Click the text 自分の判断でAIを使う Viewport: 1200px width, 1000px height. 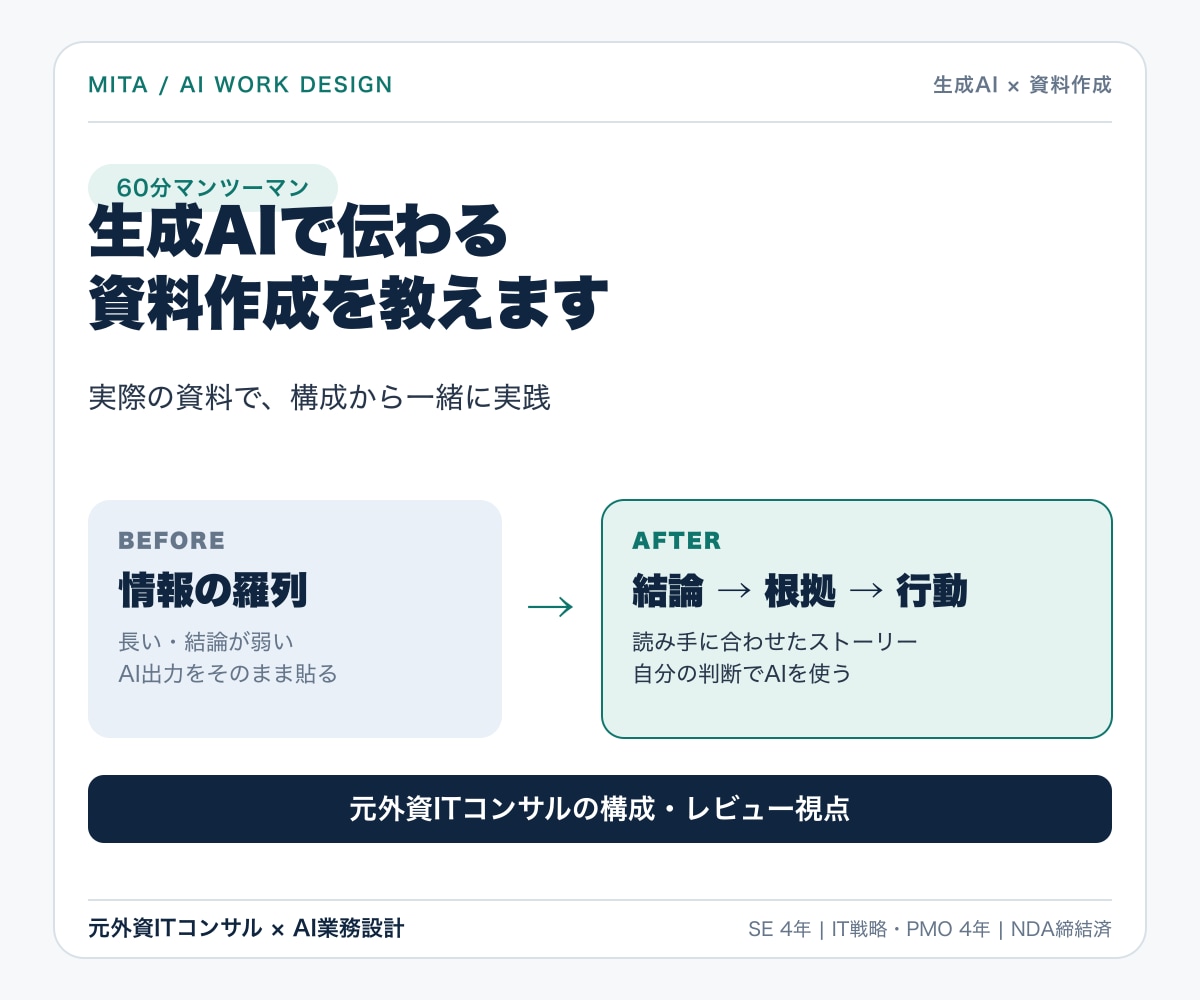[x=742, y=674]
